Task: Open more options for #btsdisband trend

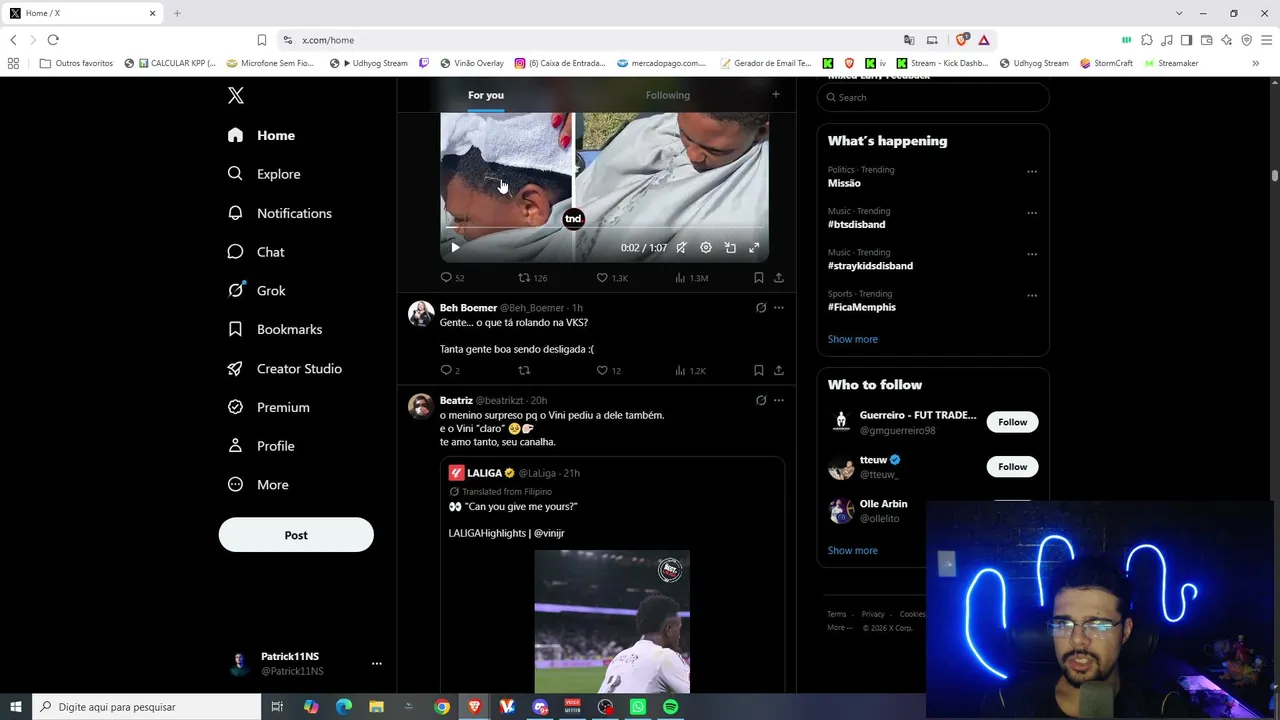Action: pyautogui.click(x=1032, y=212)
